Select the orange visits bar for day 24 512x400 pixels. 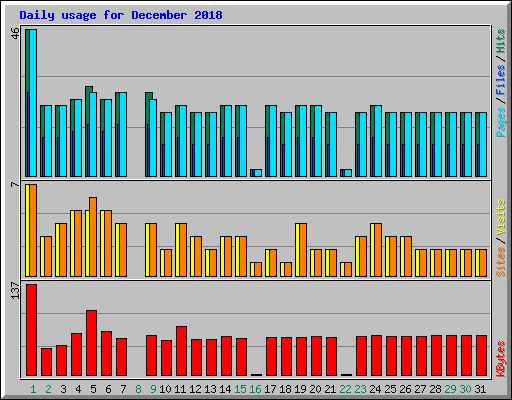tap(378, 250)
